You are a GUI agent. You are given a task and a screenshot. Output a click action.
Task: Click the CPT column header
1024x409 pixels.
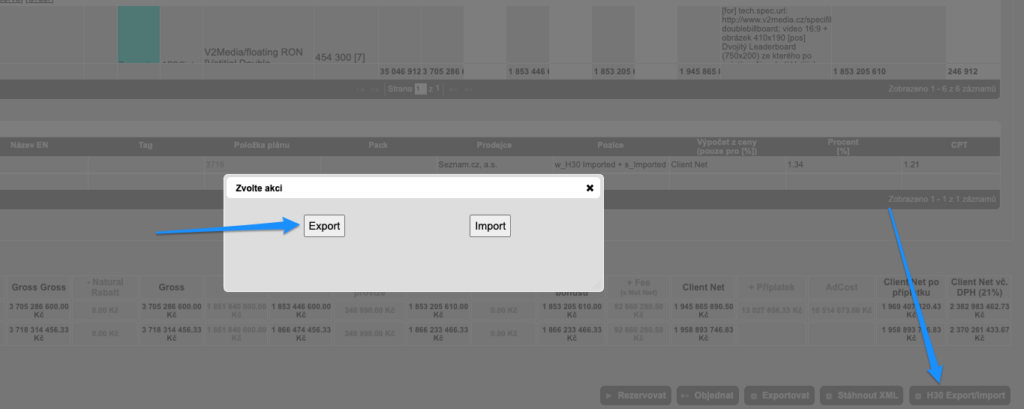(x=958, y=145)
